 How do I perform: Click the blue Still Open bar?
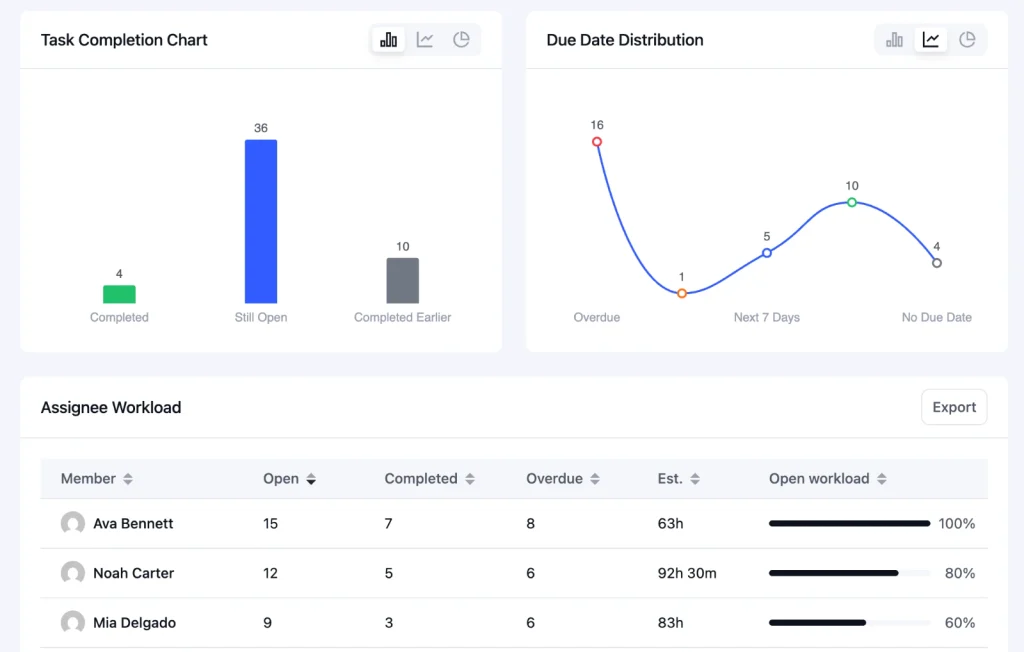(x=261, y=221)
